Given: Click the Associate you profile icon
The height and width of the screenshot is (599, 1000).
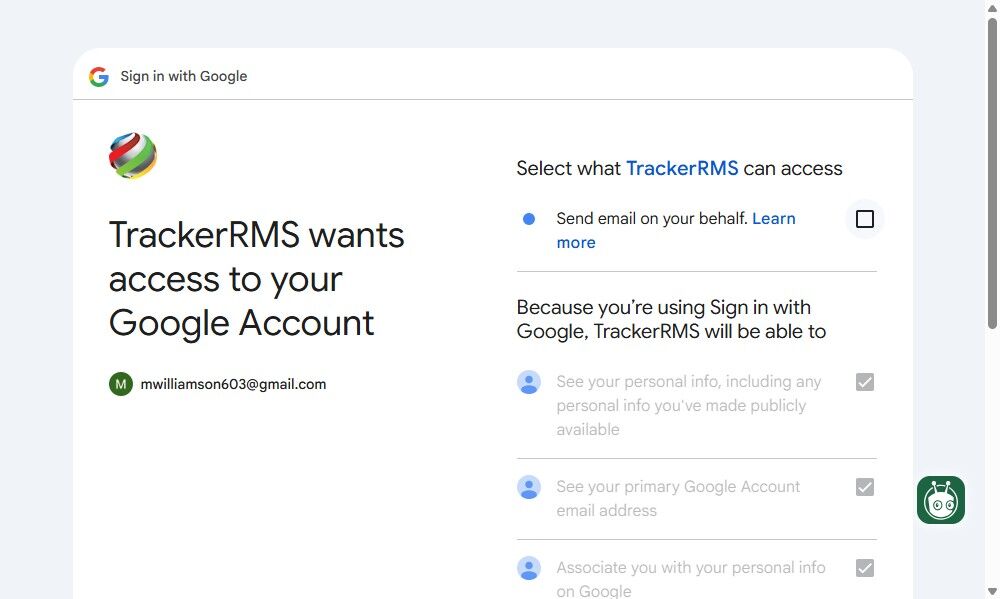Looking at the screenshot, I should [x=529, y=568].
